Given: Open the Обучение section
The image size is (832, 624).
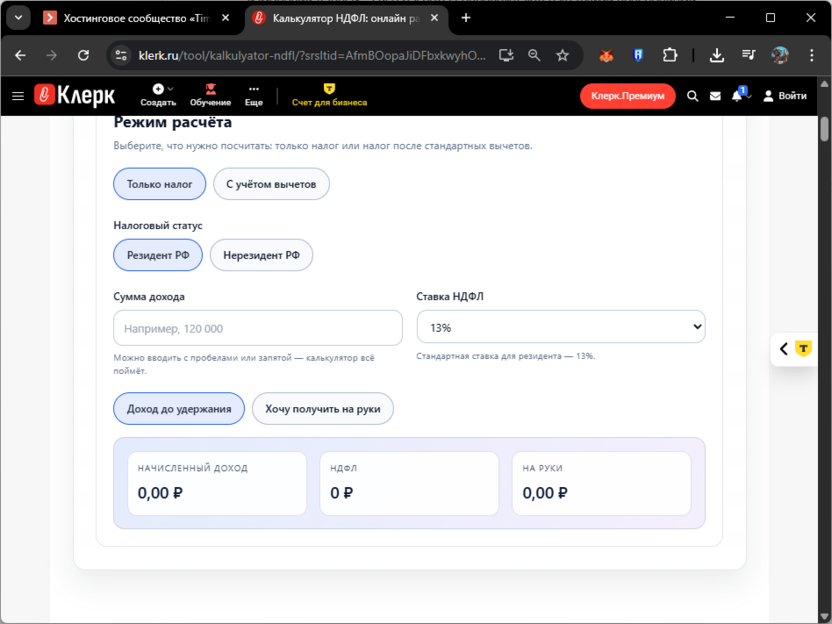Looking at the screenshot, I should pyautogui.click(x=210, y=96).
